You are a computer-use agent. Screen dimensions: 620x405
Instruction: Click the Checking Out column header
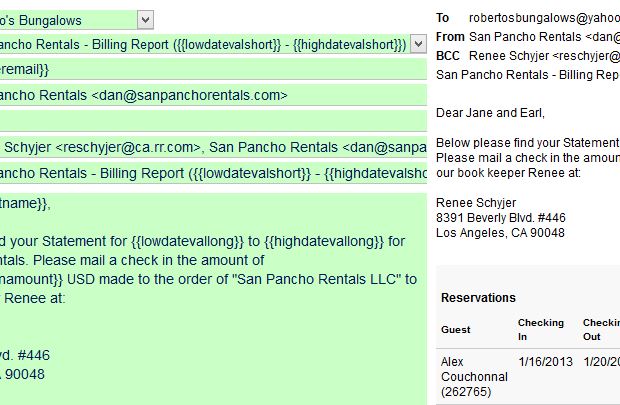(601, 329)
